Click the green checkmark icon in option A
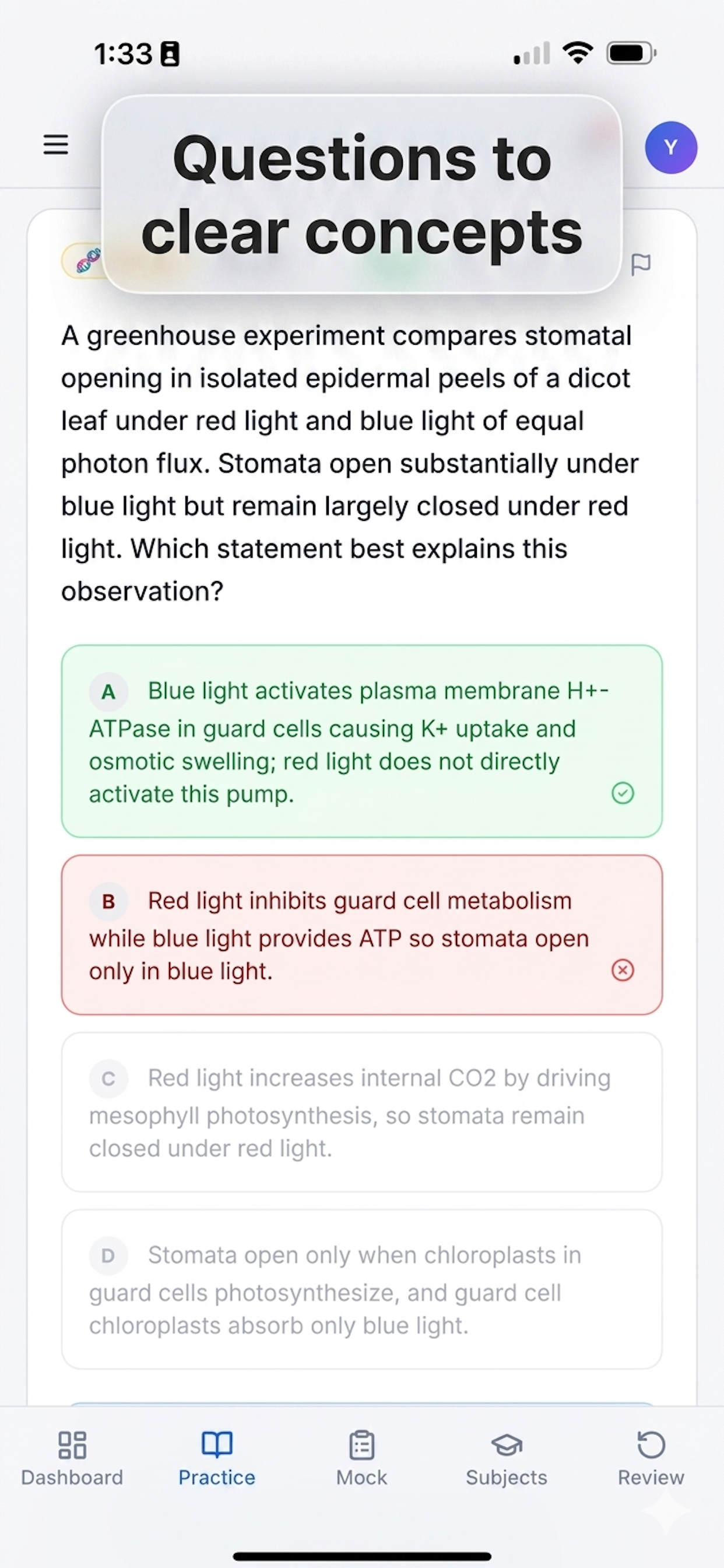Viewport: 724px width, 1568px height. click(x=623, y=793)
